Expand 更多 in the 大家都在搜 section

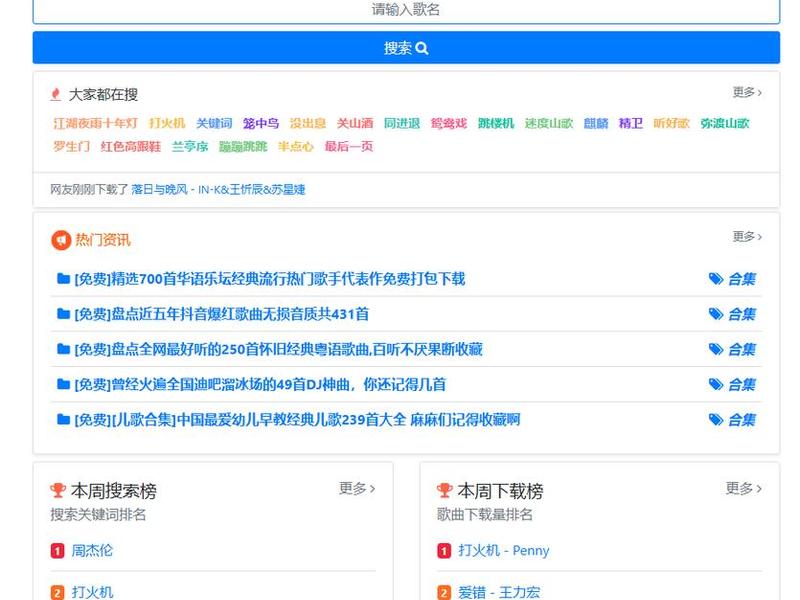747,92
